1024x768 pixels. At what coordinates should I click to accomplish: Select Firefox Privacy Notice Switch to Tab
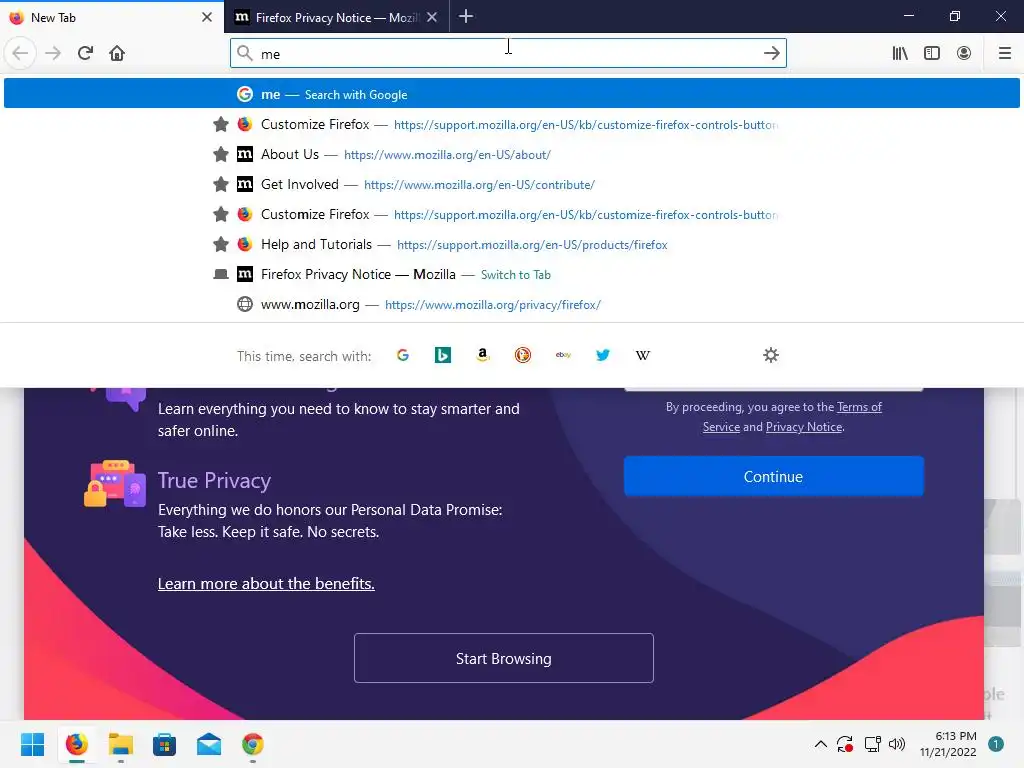[x=511, y=274]
